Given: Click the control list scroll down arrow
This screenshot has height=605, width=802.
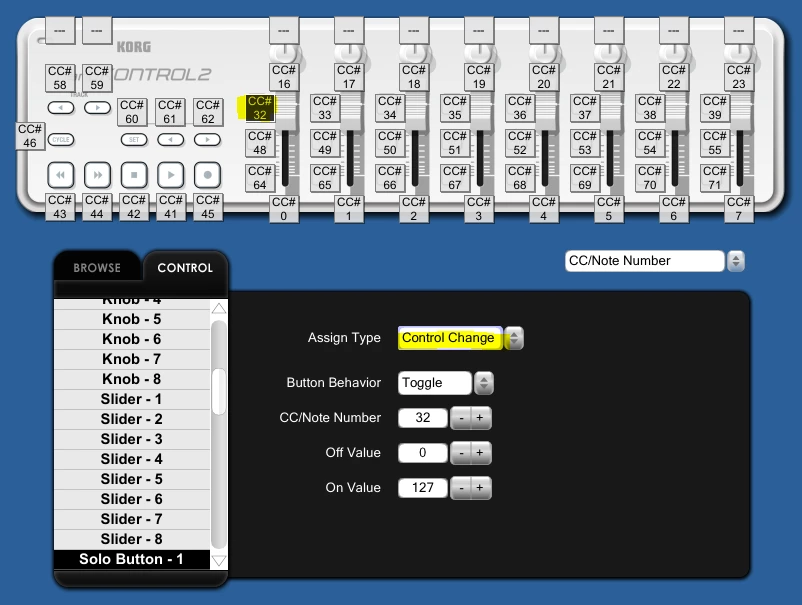Looking at the screenshot, I should [219, 561].
